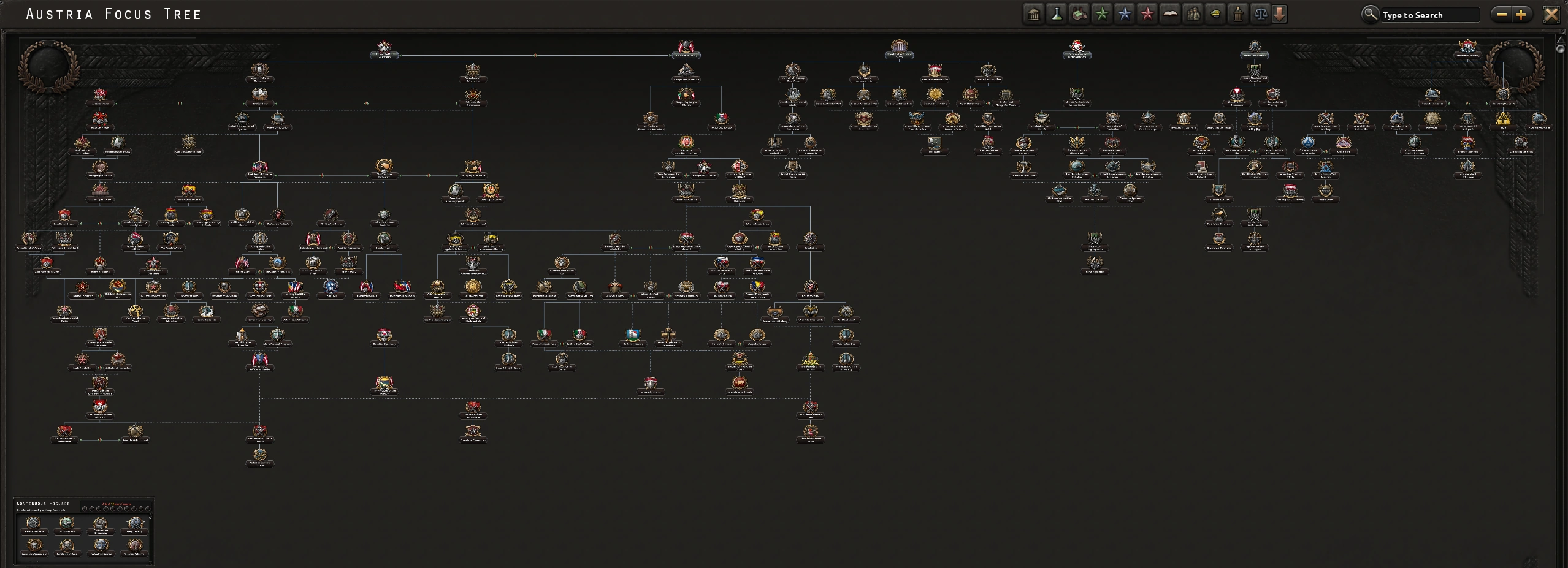Screen dimensions: 1568x568
Task: Select the red downward triangle focus
Action: pos(1237,96)
